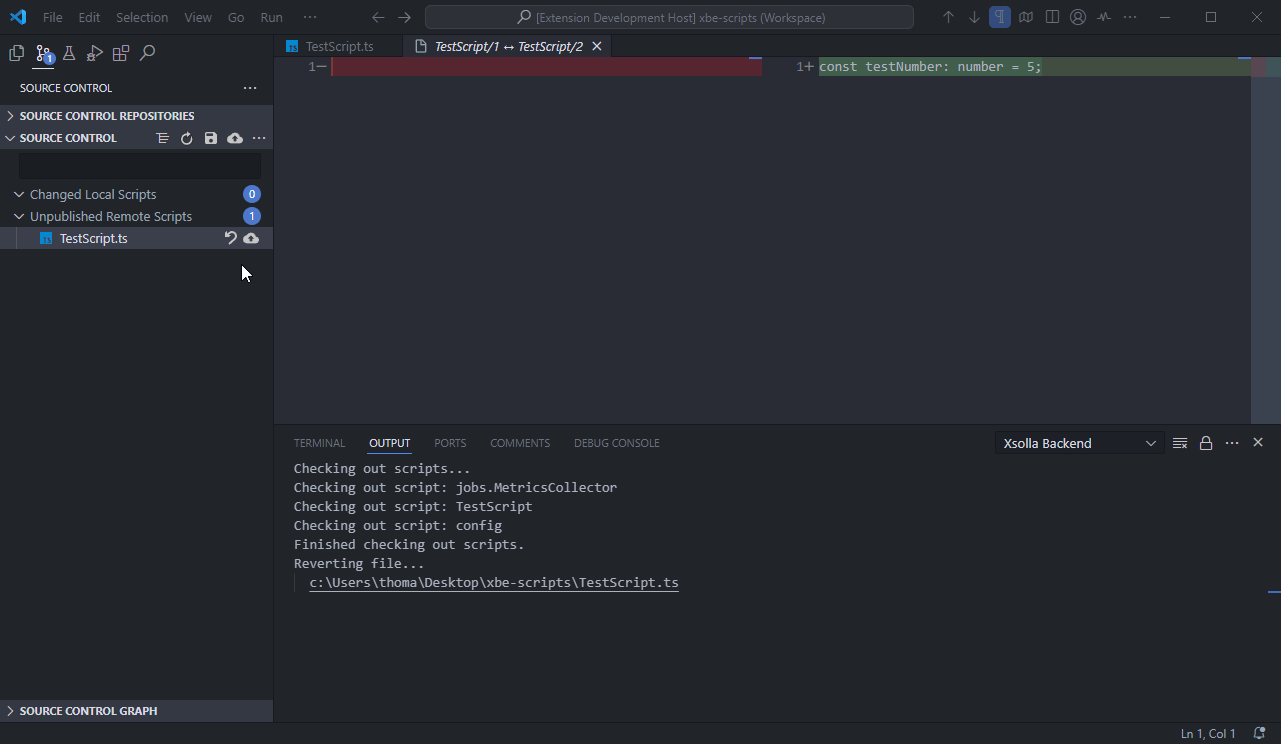Click the view-as-tree icon in the Source Control header

pyautogui.click(x=163, y=138)
